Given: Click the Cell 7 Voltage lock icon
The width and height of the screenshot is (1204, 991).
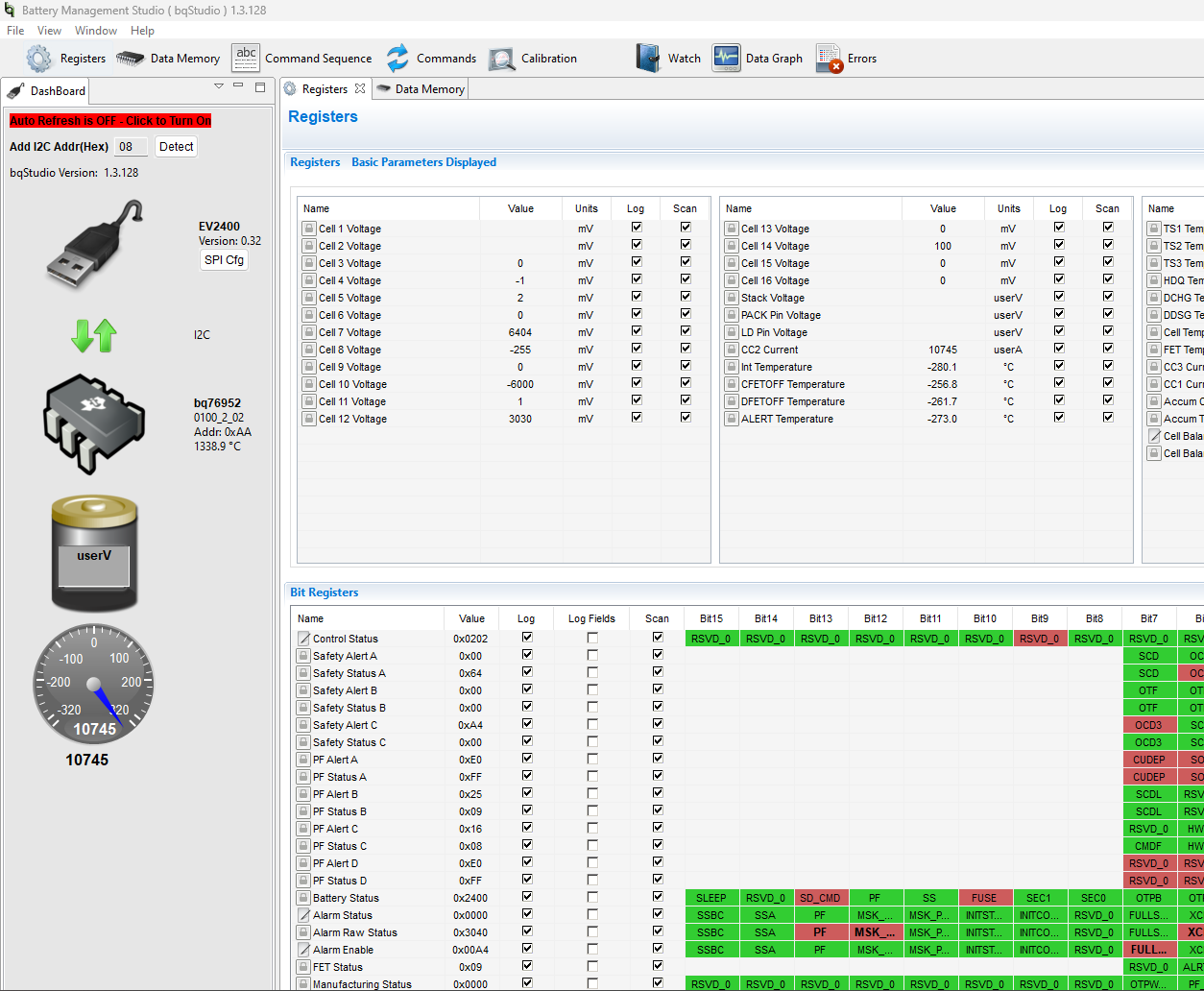Looking at the screenshot, I should (308, 332).
